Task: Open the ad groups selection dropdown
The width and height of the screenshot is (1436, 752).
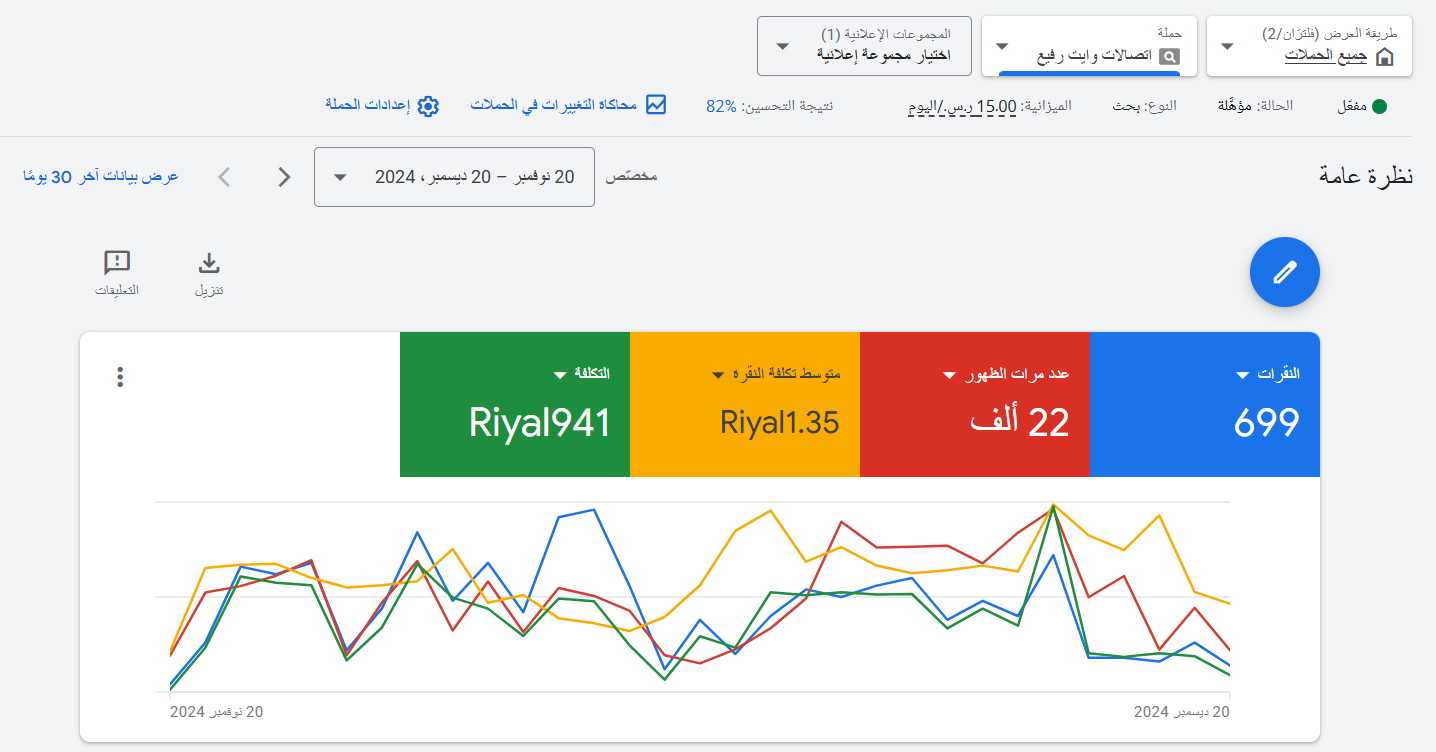Action: coord(864,46)
